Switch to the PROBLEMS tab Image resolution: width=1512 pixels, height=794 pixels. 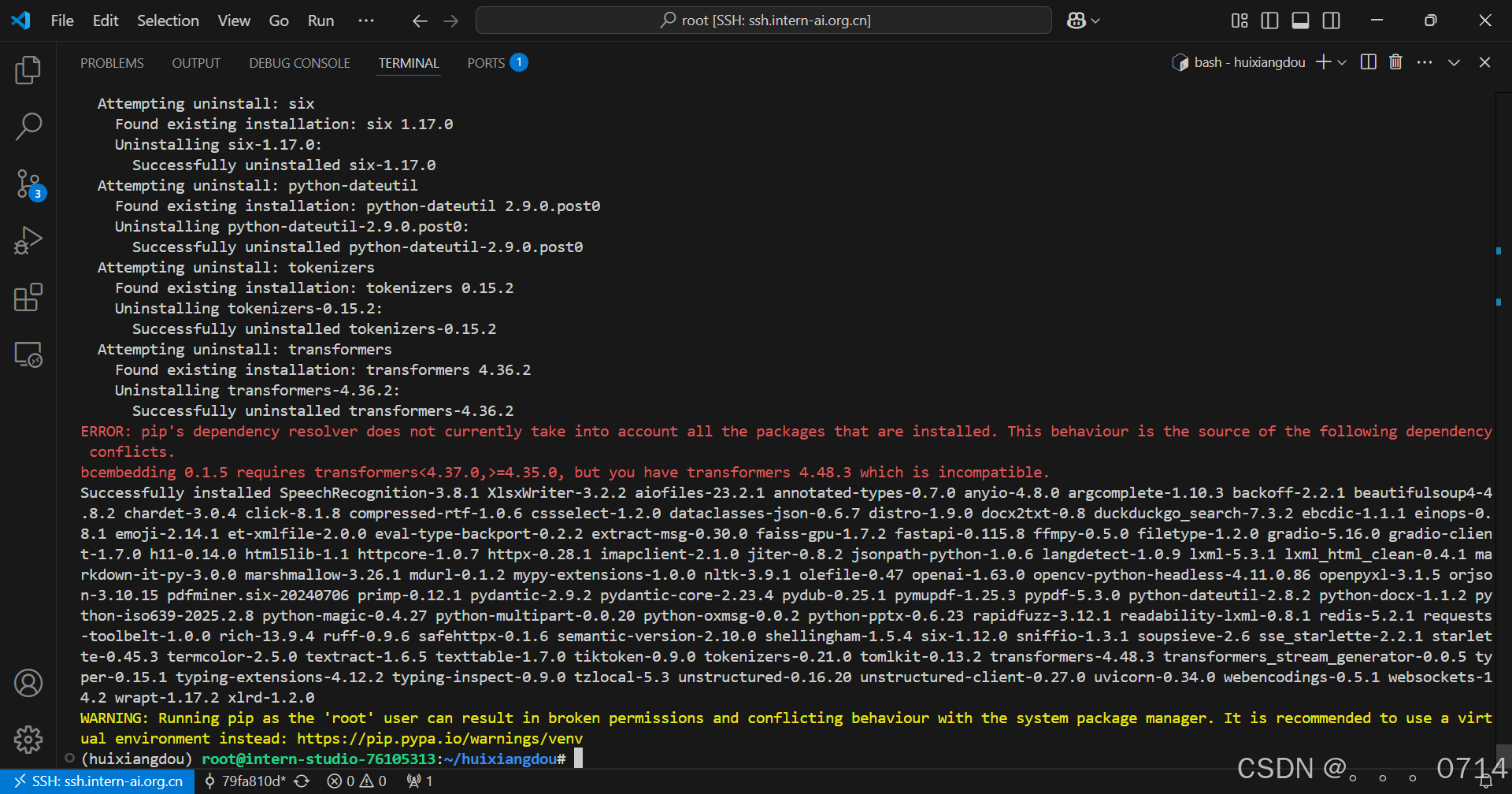(x=112, y=63)
